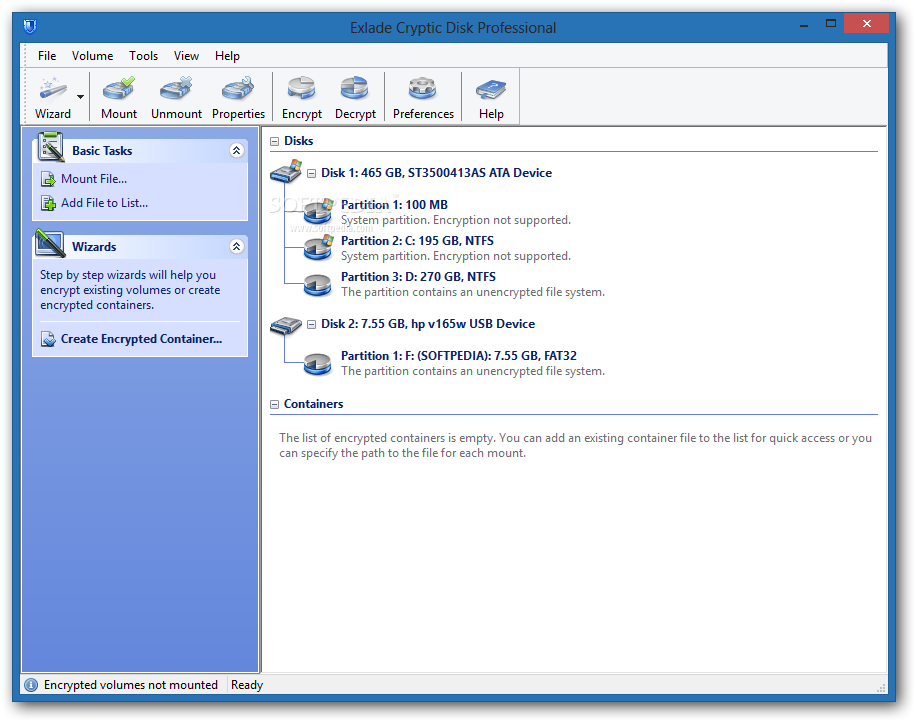Open the Help menu
Image resolution: width=916 pixels, height=722 pixels.
click(x=227, y=56)
